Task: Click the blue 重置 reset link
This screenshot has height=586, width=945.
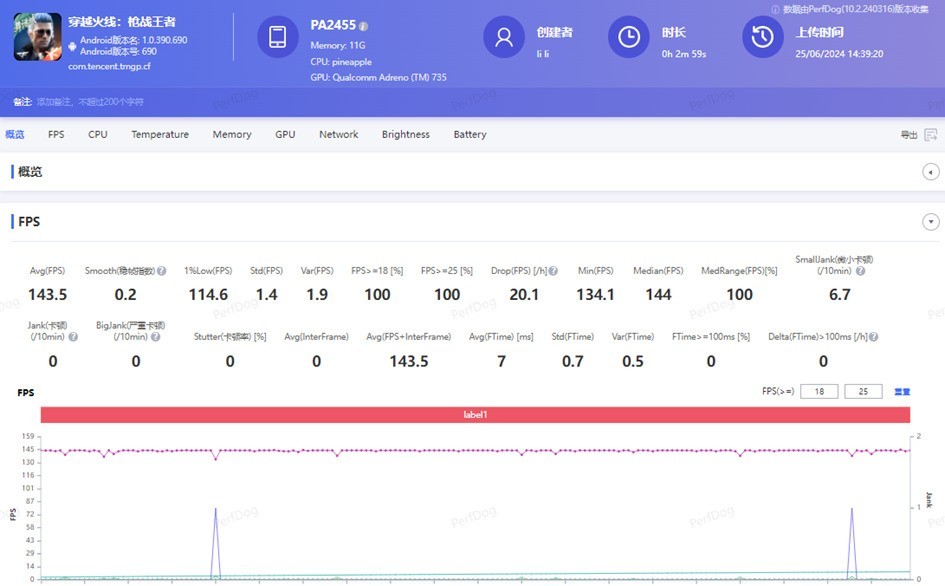Action: click(x=901, y=390)
